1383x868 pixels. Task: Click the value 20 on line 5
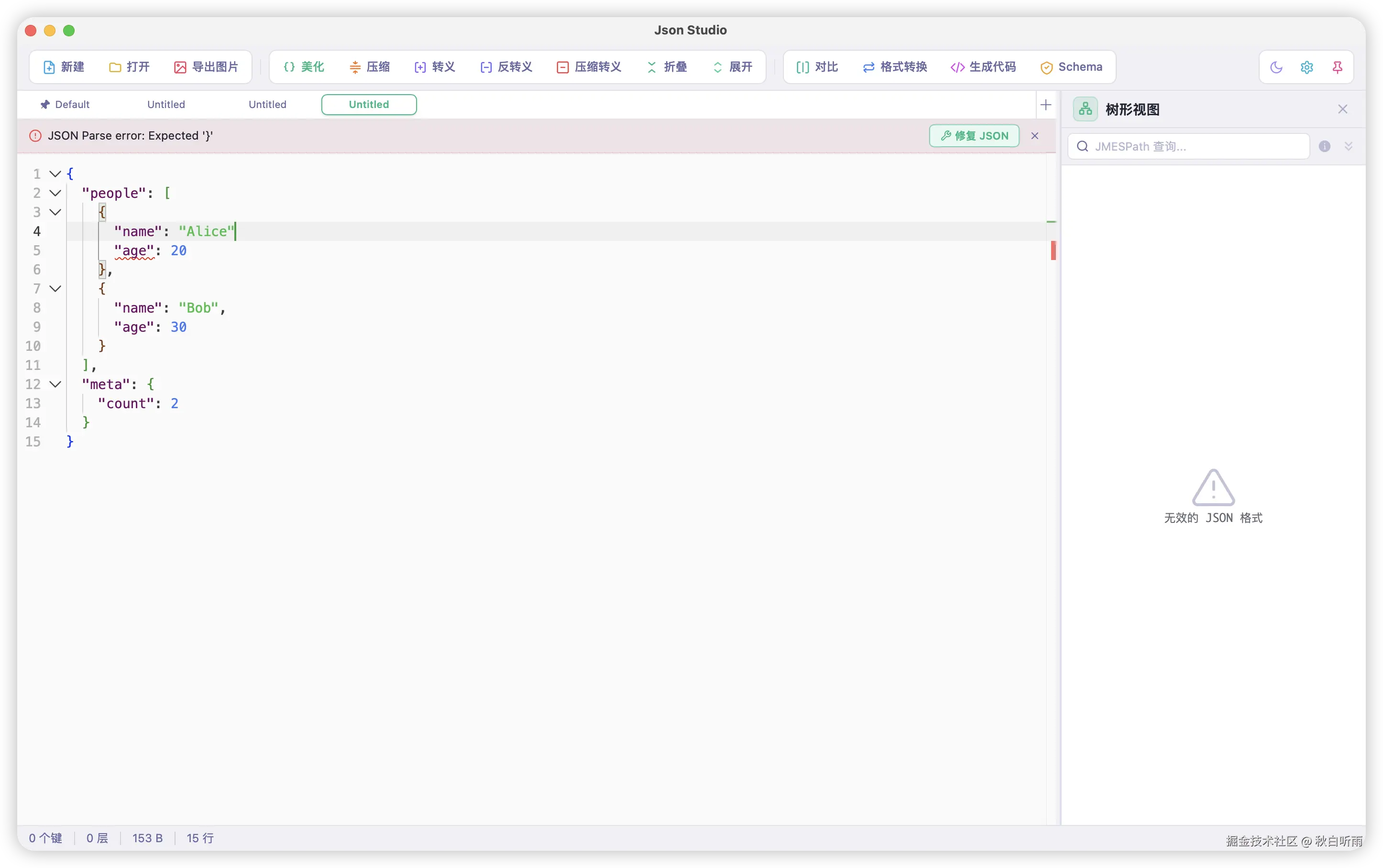pyautogui.click(x=179, y=251)
